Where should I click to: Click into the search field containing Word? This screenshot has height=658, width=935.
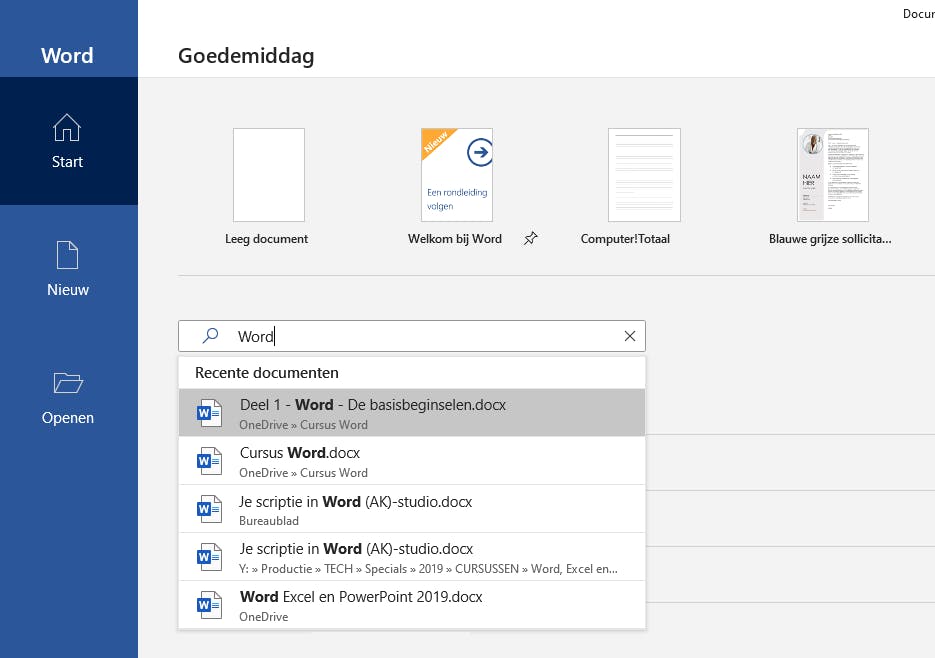point(420,336)
